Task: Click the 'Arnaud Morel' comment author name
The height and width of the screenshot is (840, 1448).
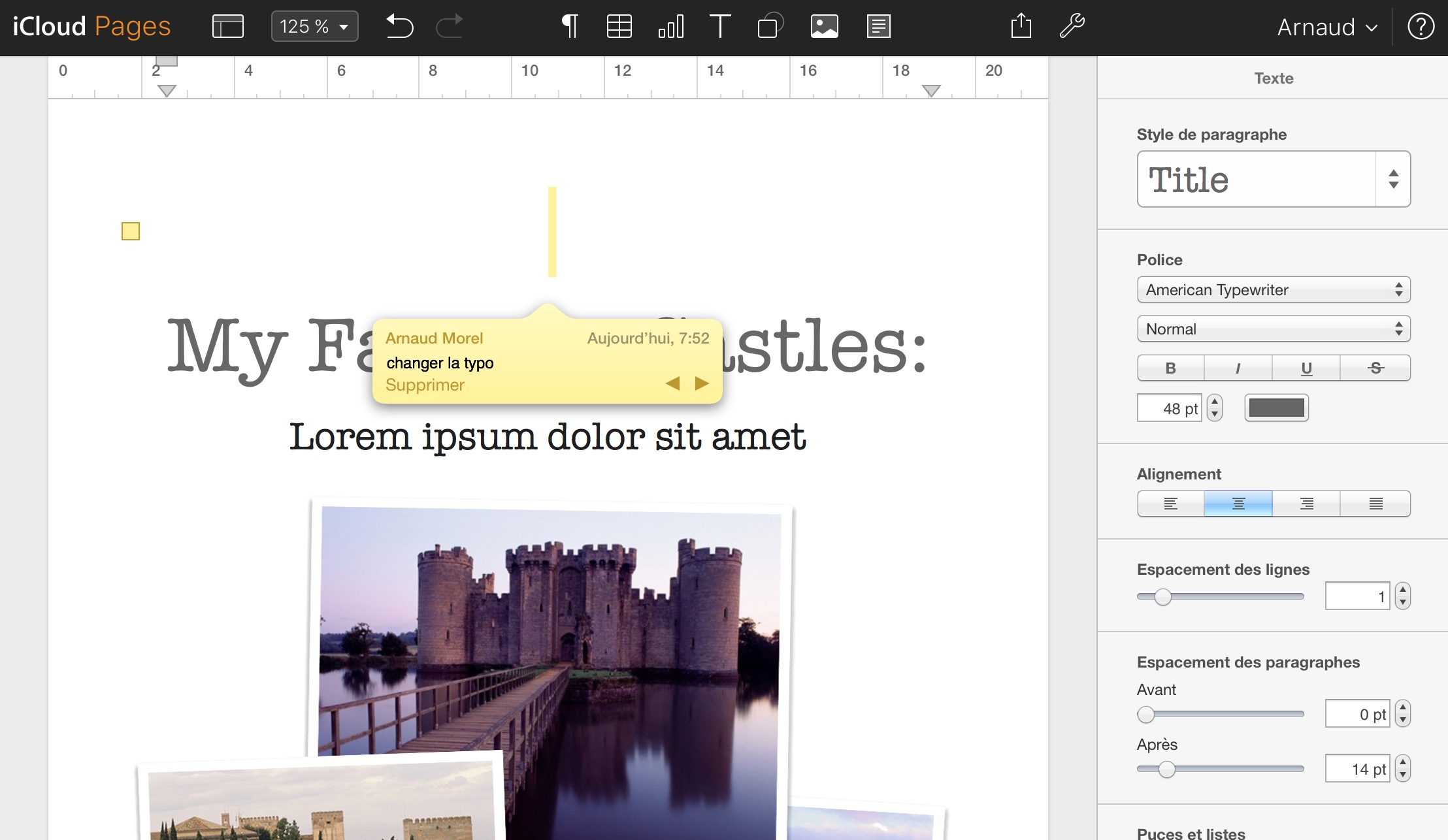Action: point(434,338)
